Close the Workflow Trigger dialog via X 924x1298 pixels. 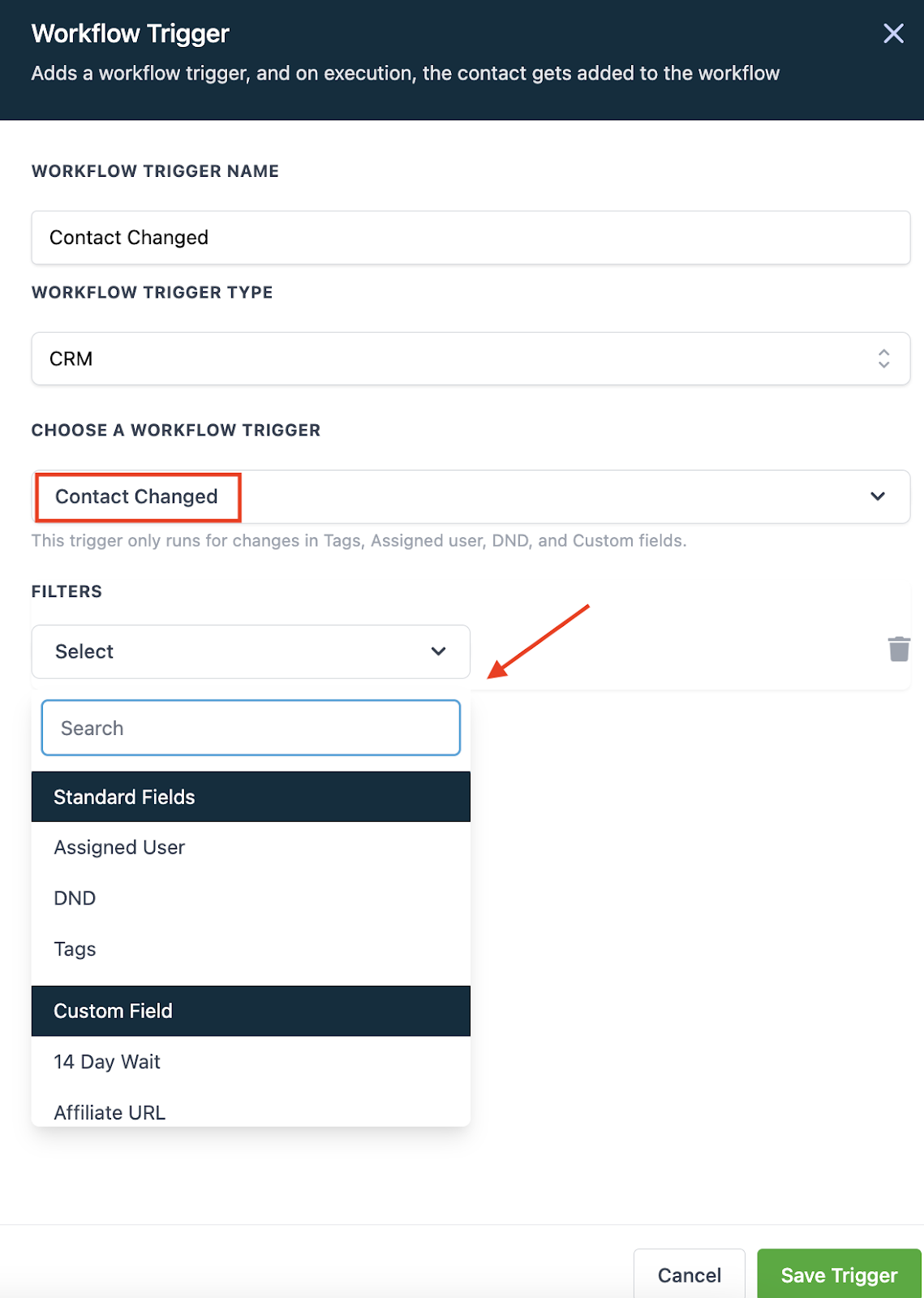pos(893,33)
